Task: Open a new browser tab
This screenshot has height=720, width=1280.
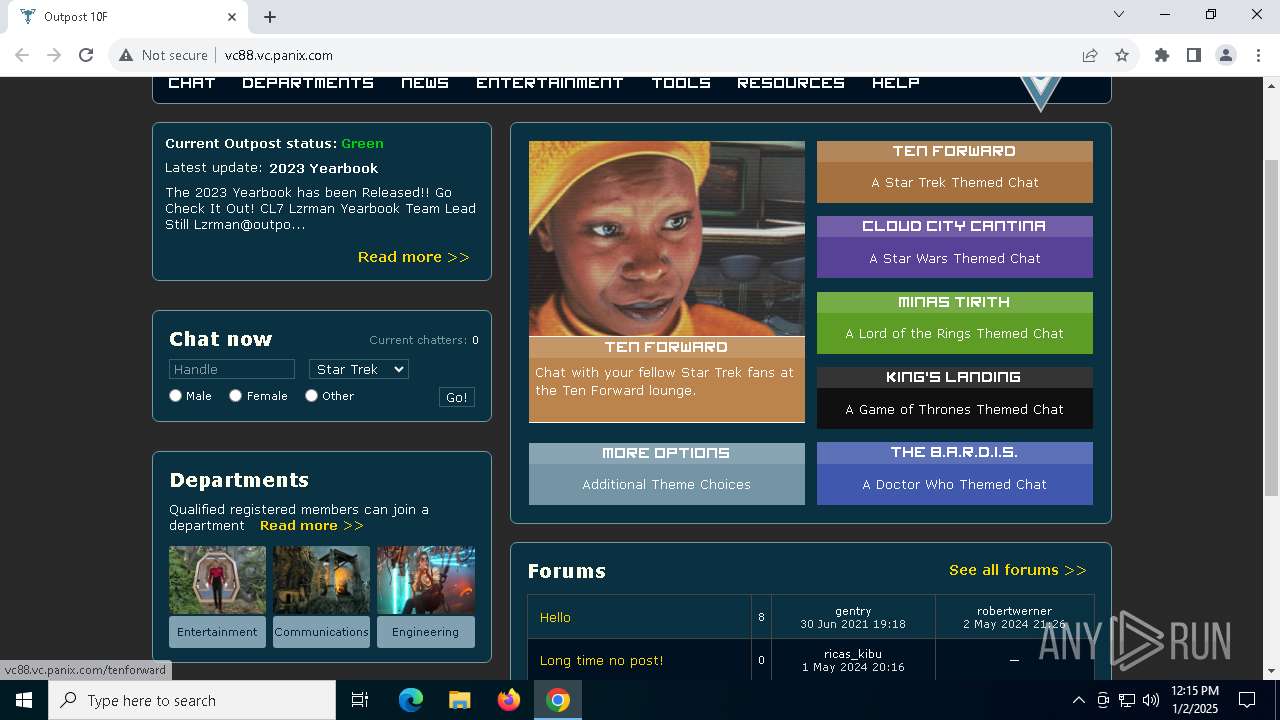Action: [270, 17]
